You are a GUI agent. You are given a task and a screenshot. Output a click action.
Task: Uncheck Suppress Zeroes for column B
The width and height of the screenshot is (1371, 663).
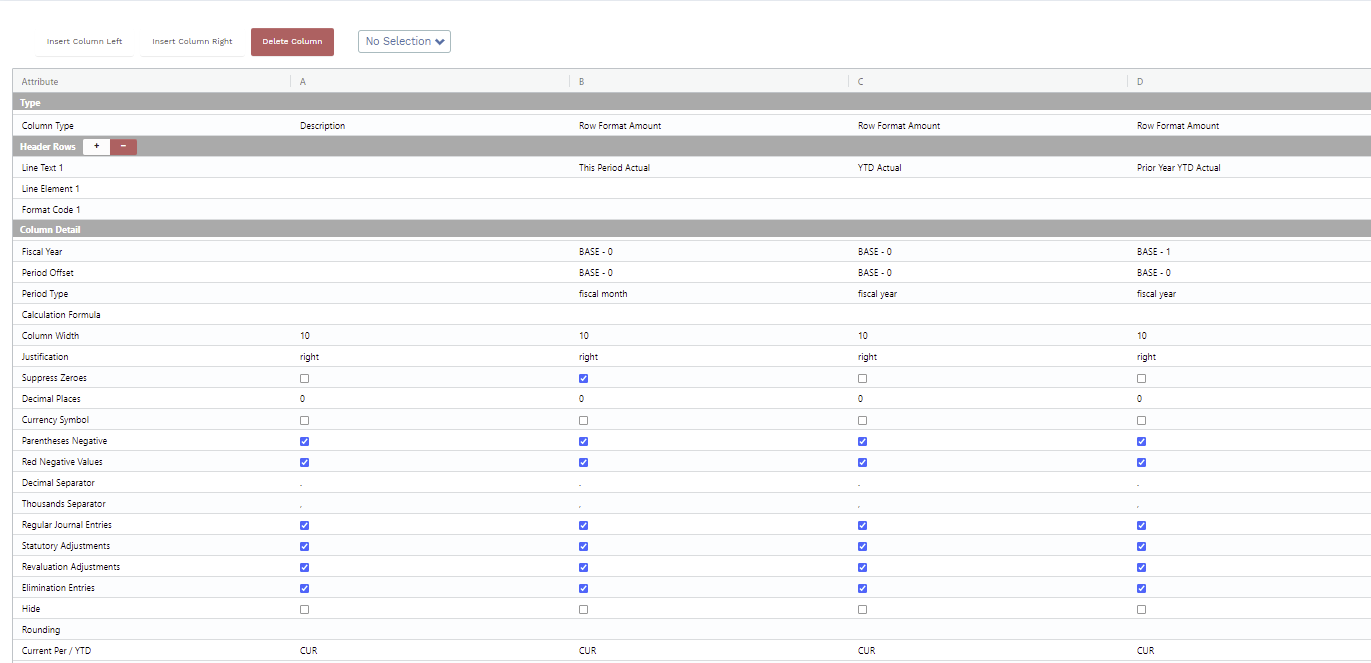point(584,379)
